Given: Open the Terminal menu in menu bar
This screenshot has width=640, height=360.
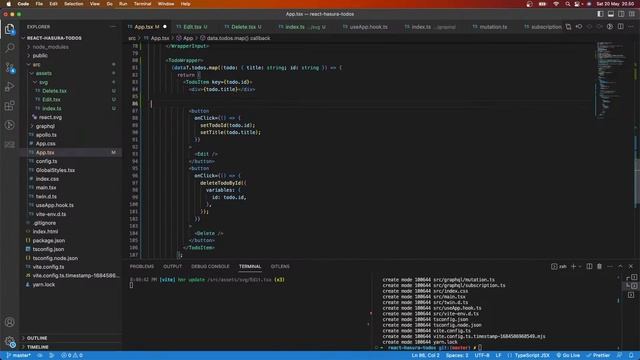Looking at the screenshot, I should [142, 4].
